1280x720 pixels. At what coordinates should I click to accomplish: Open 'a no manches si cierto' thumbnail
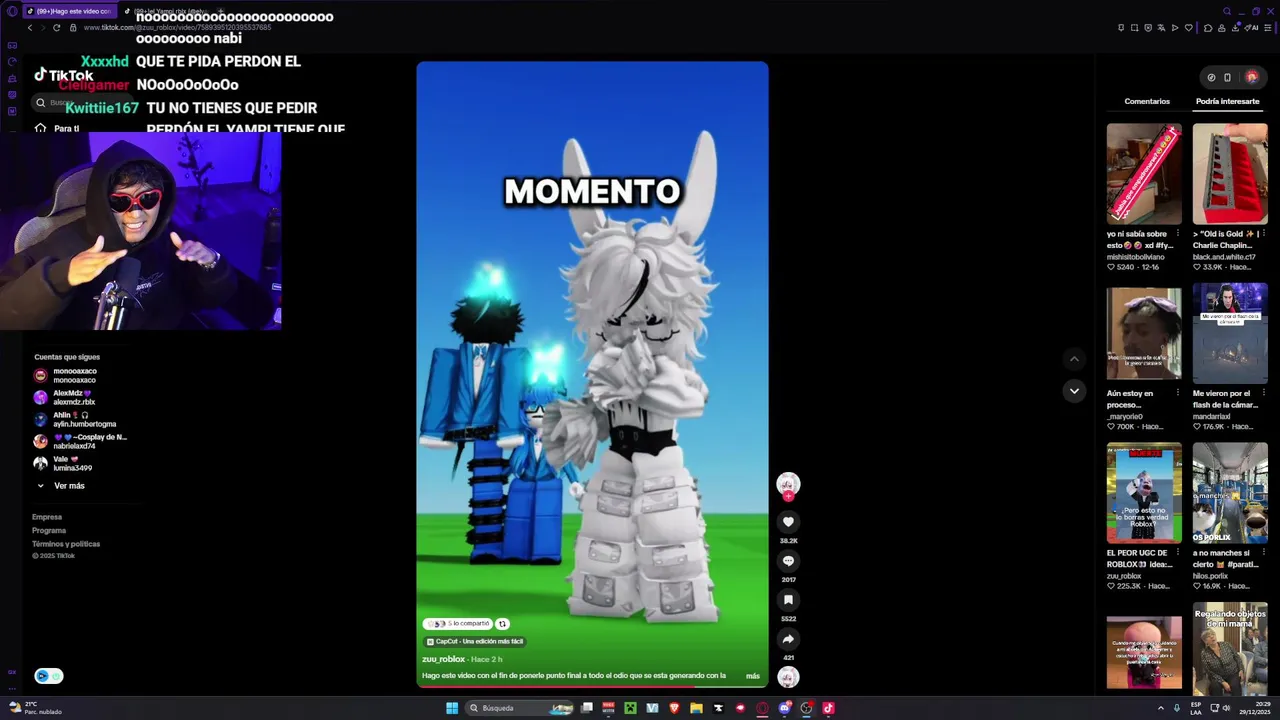pos(1230,493)
